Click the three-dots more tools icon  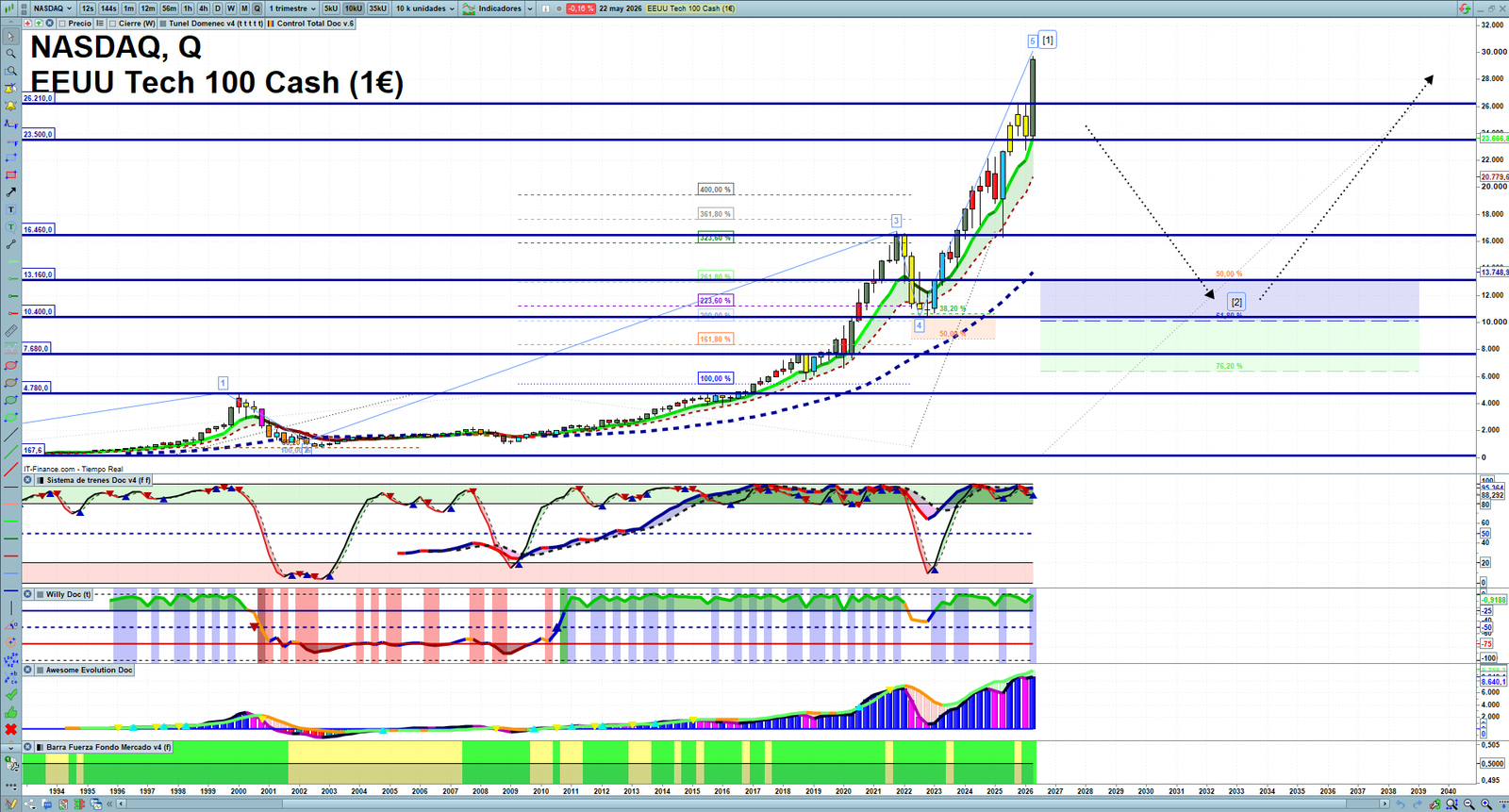[11, 786]
